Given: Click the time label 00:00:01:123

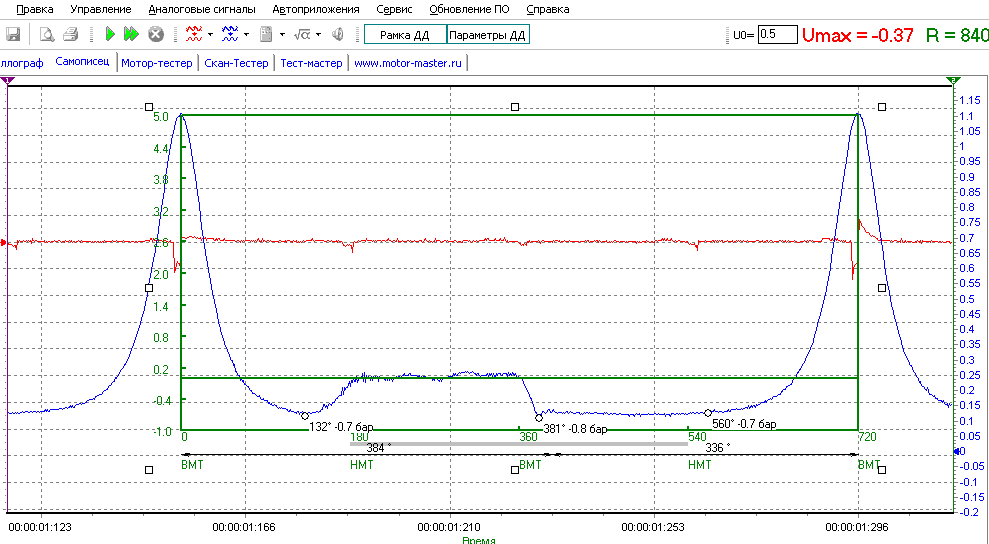Looking at the screenshot, I should click(42, 526).
